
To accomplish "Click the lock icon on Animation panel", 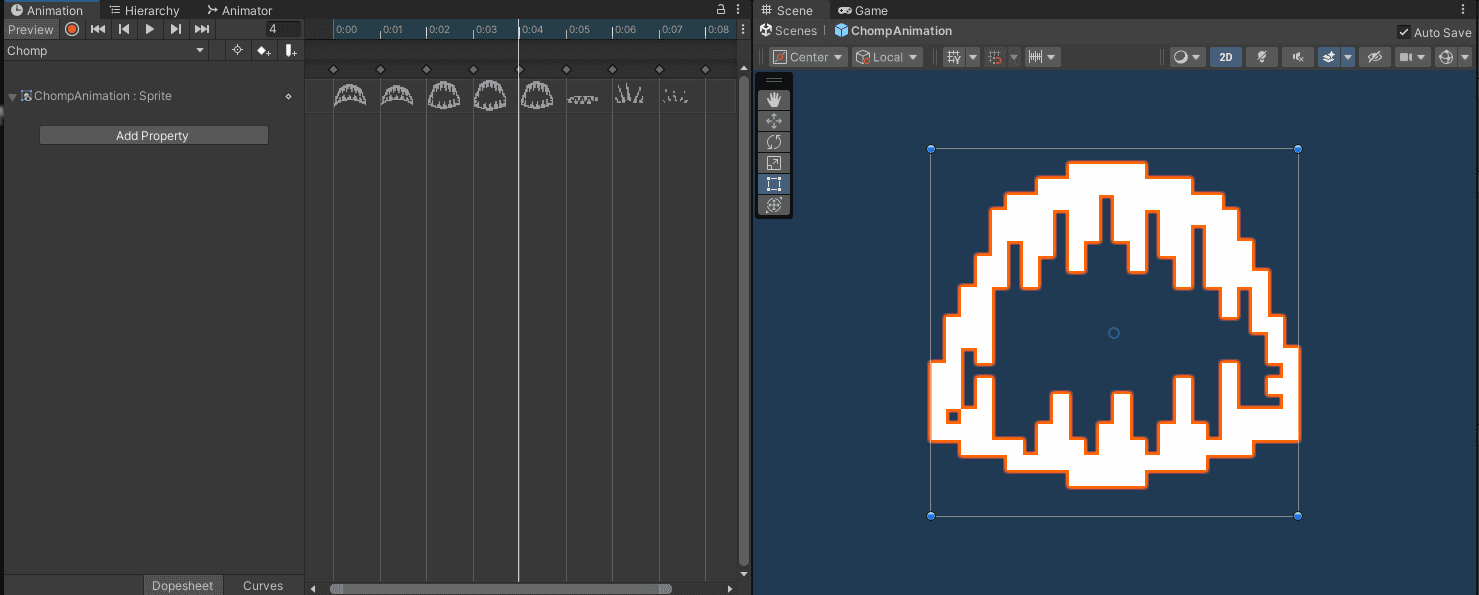I will pyautogui.click(x=721, y=9).
